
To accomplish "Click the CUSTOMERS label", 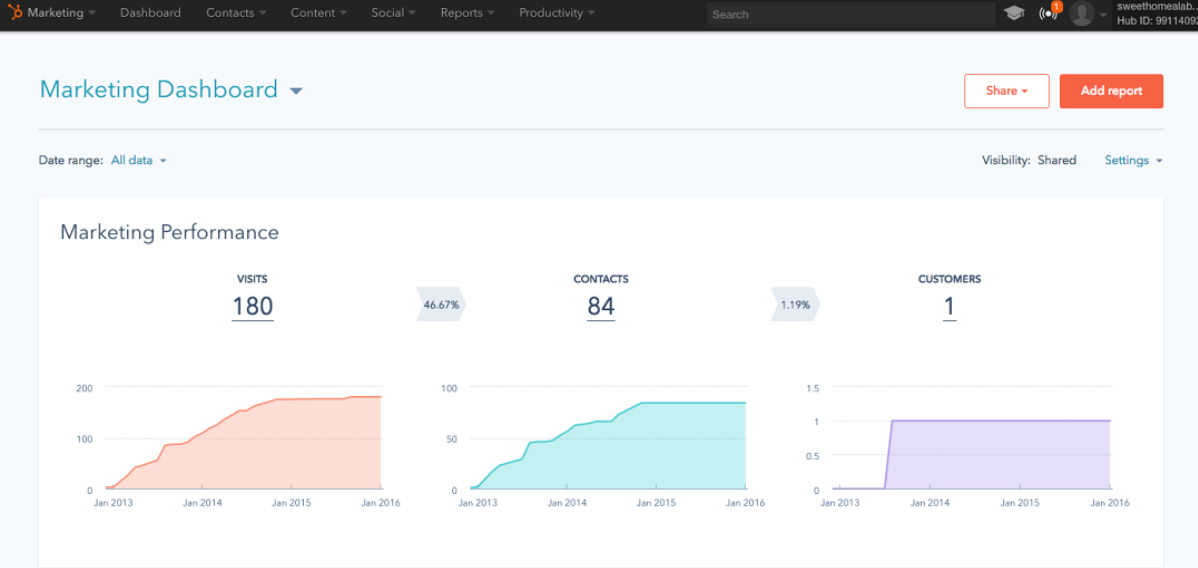I will pyautogui.click(x=950, y=279).
